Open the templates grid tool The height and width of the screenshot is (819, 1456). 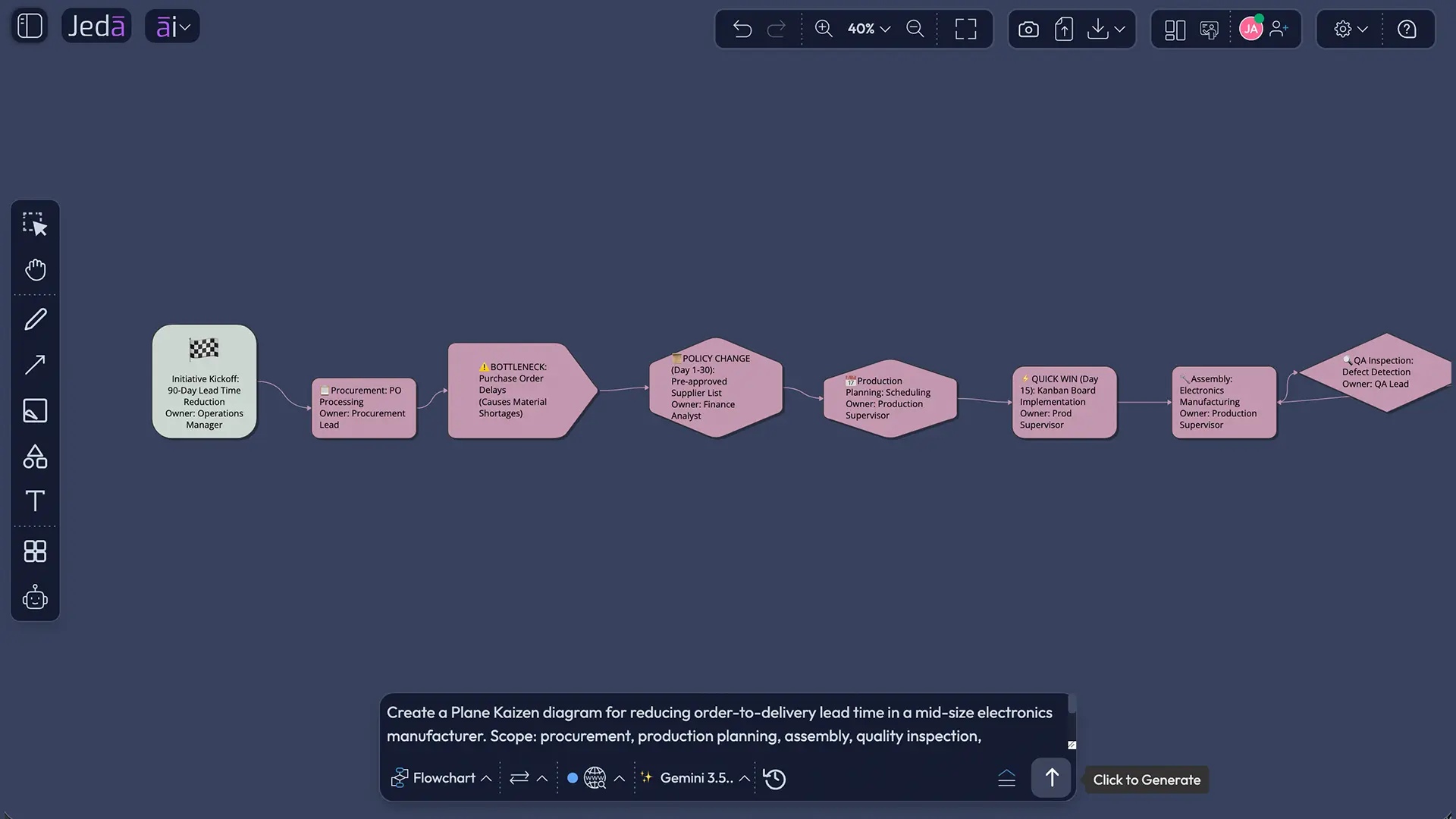[x=35, y=551]
